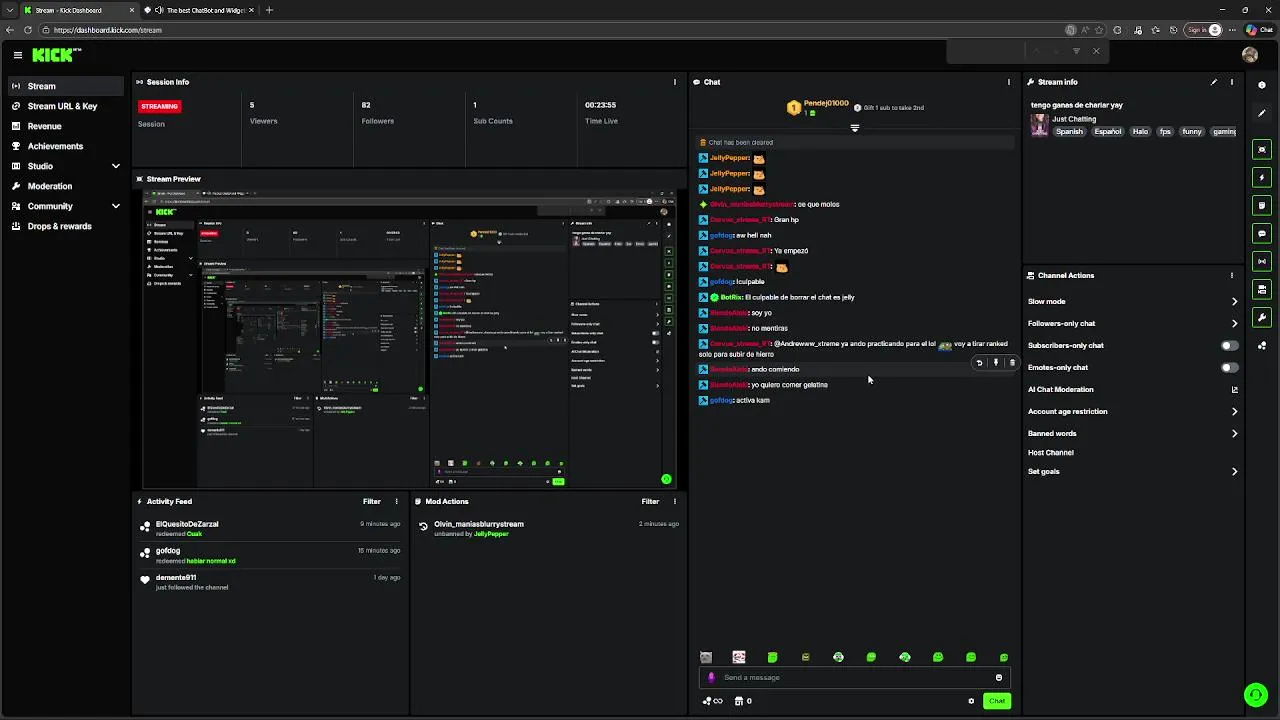Open Set goals options arrow
The image size is (1280, 720).
(1234, 471)
